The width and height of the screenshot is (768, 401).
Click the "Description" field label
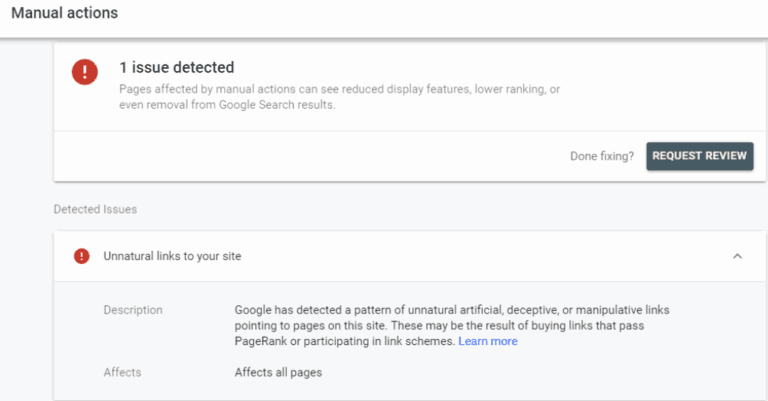click(133, 310)
